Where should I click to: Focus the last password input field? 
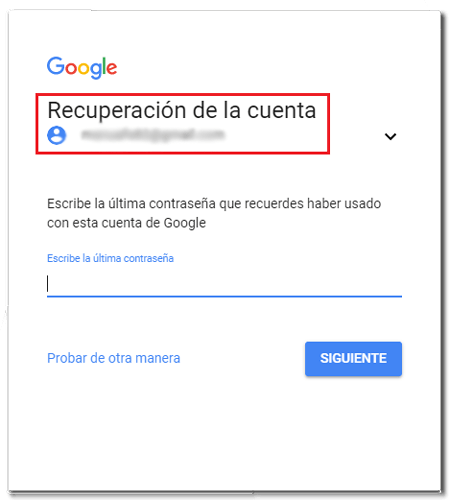pyautogui.click(x=224, y=284)
